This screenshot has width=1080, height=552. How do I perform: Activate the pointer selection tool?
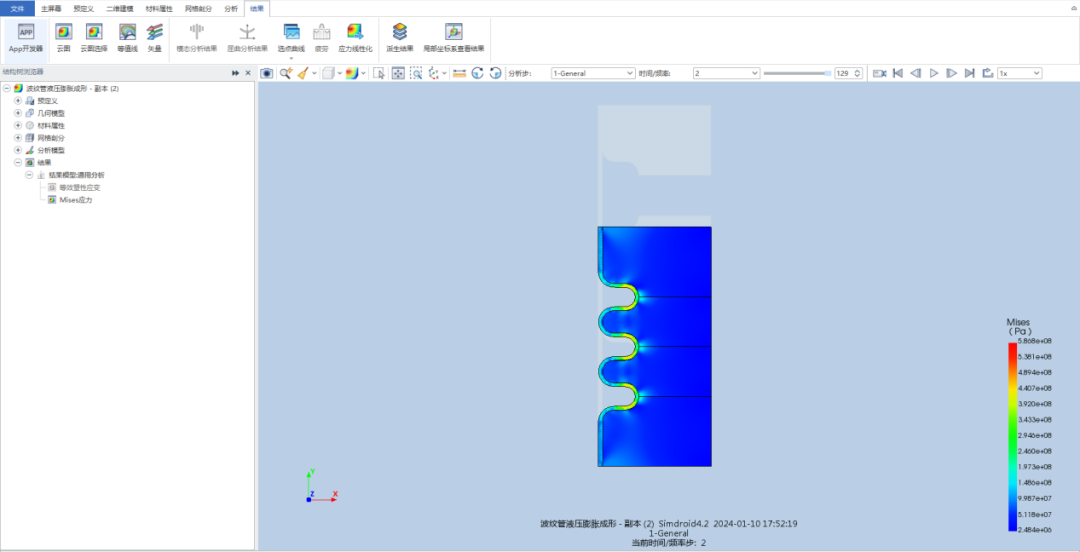click(x=379, y=73)
